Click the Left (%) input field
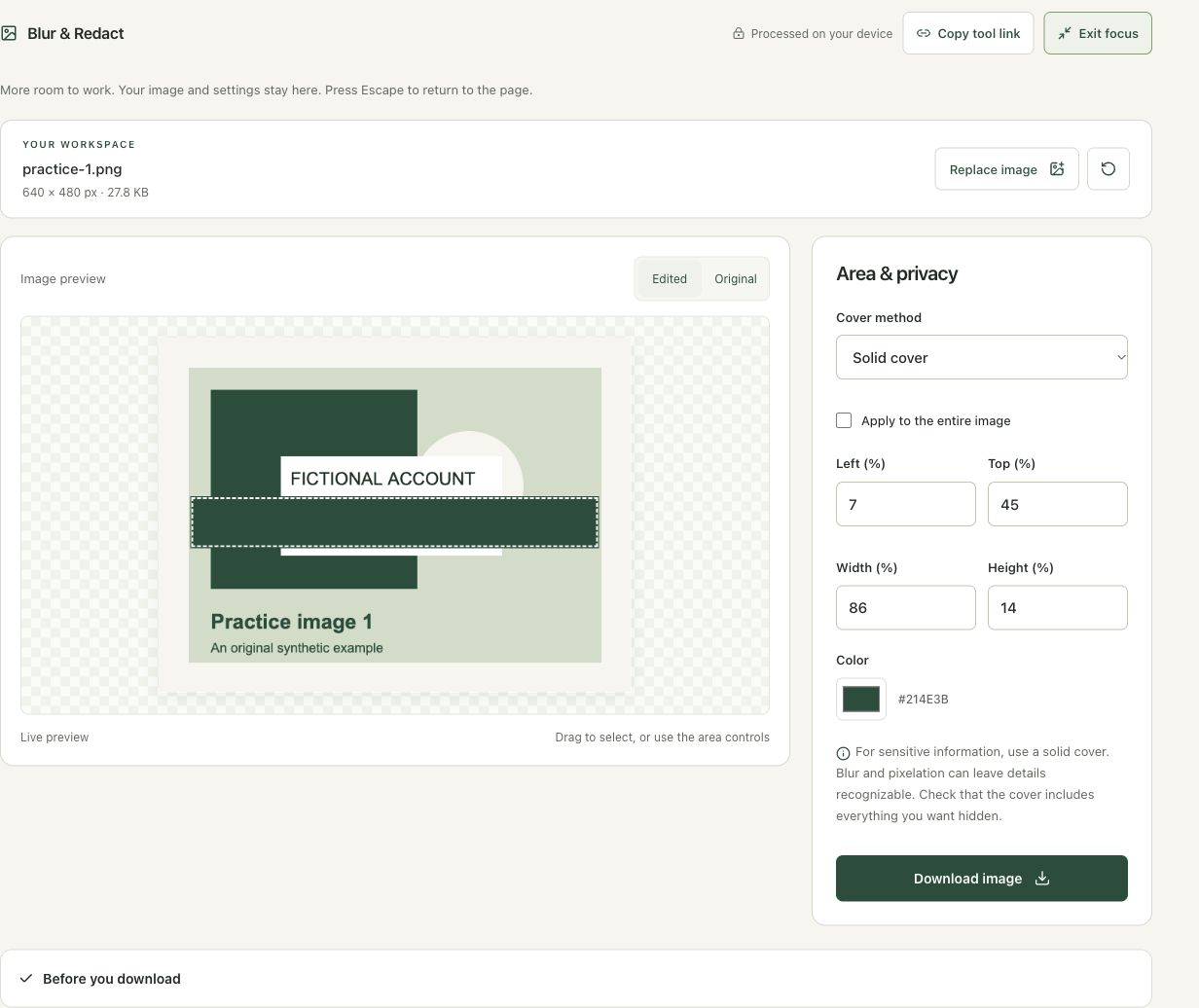 (x=906, y=504)
